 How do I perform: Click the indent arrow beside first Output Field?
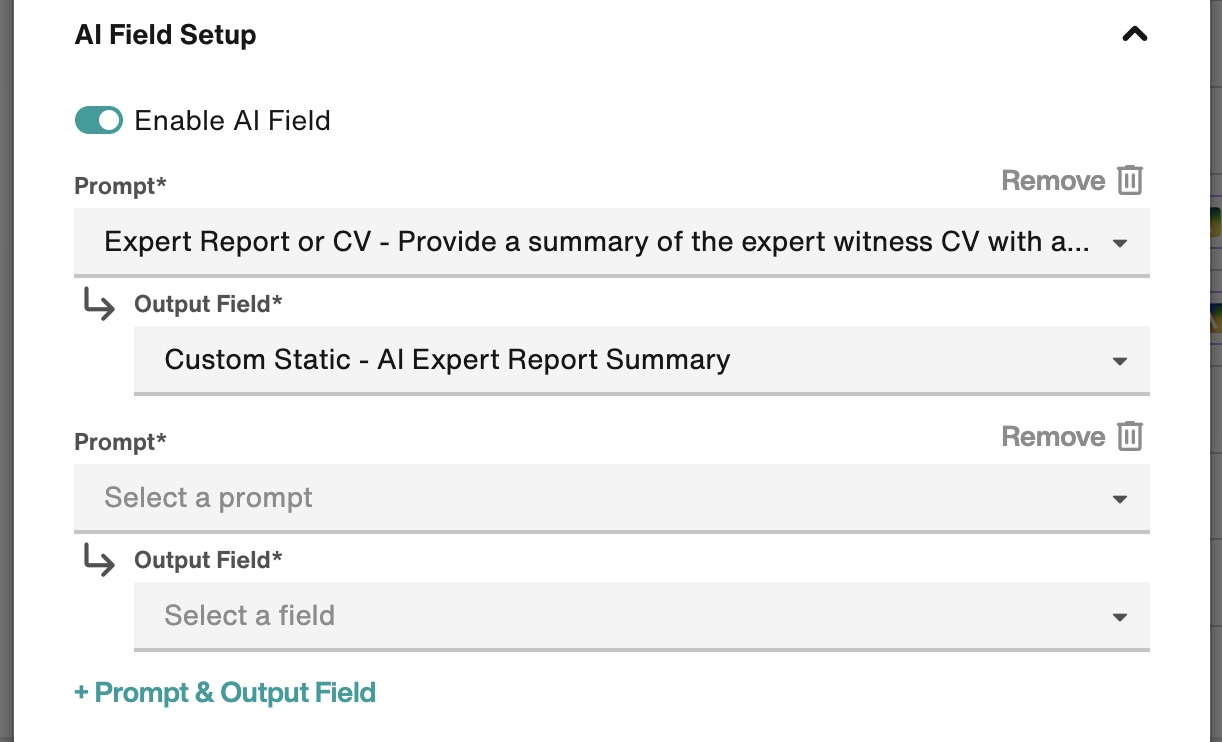click(x=99, y=306)
